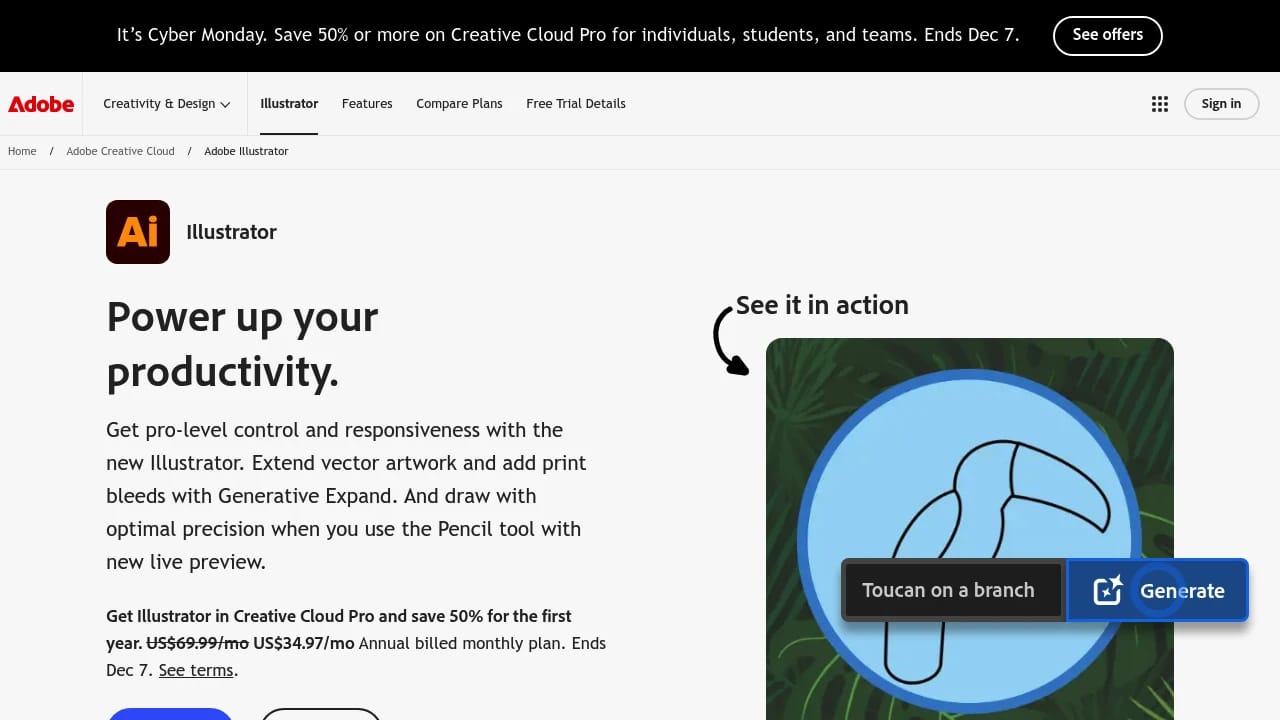Screen dimensions: 1280x720
Task: Click the blue CTA button at page bottom
Action: click(x=170, y=715)
